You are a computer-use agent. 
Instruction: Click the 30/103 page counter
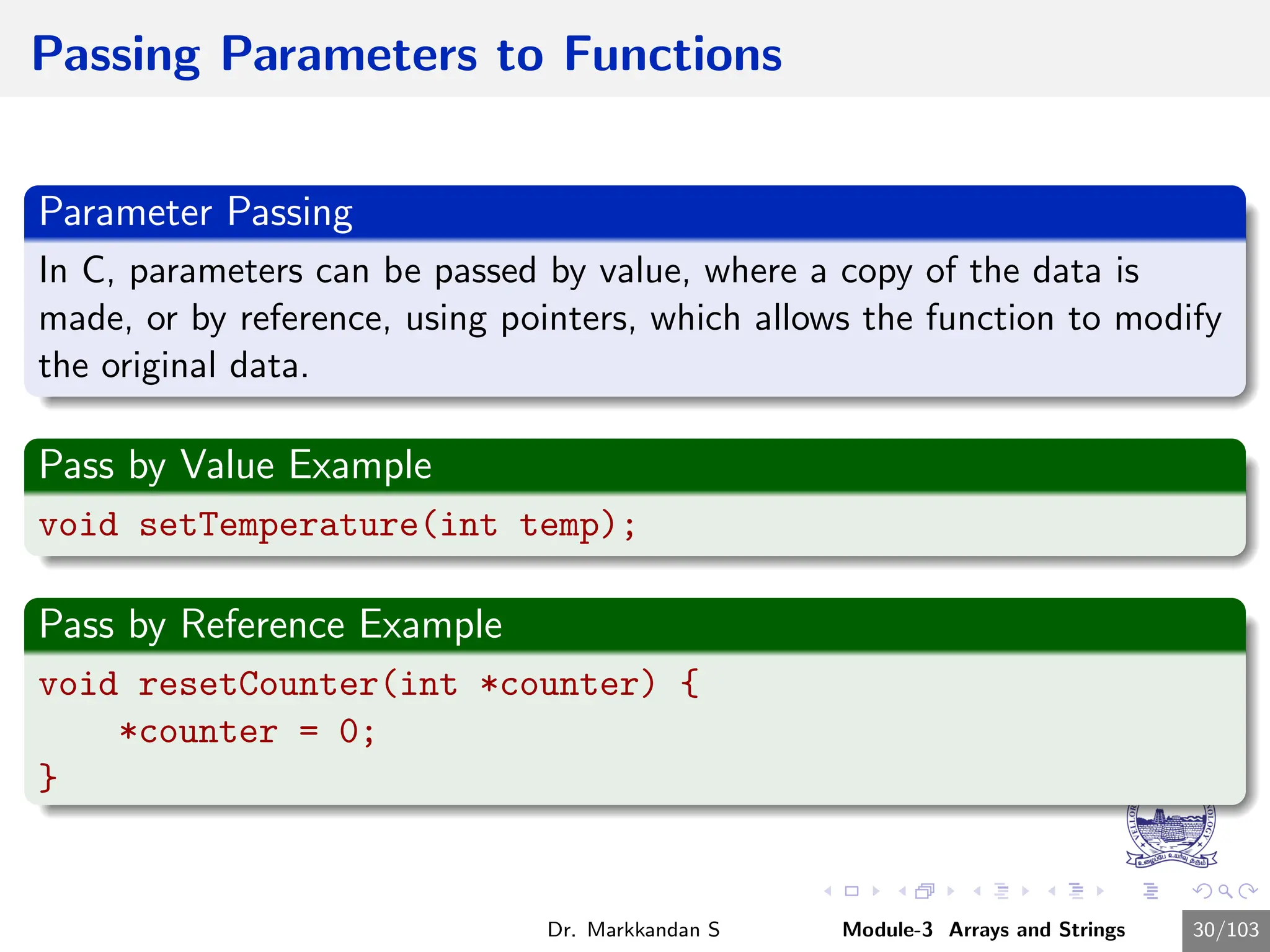[1226, 930]
